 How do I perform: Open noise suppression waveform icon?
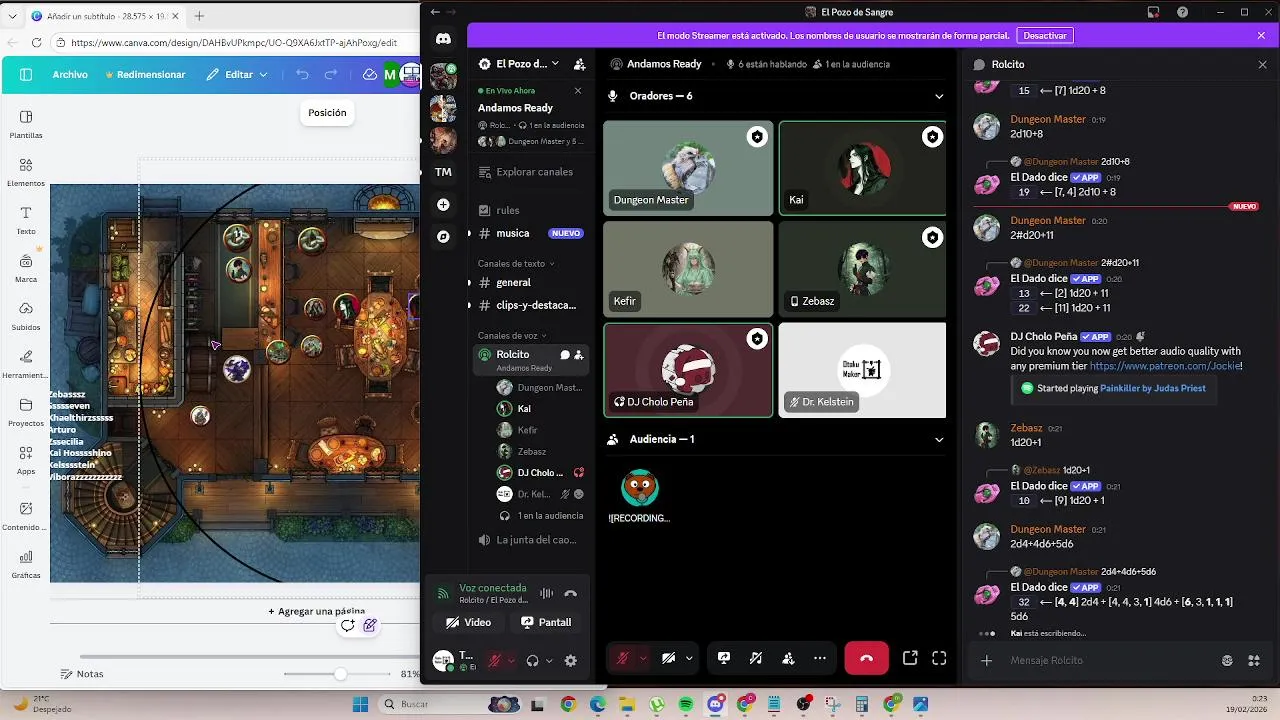click(x=546, y=593)
